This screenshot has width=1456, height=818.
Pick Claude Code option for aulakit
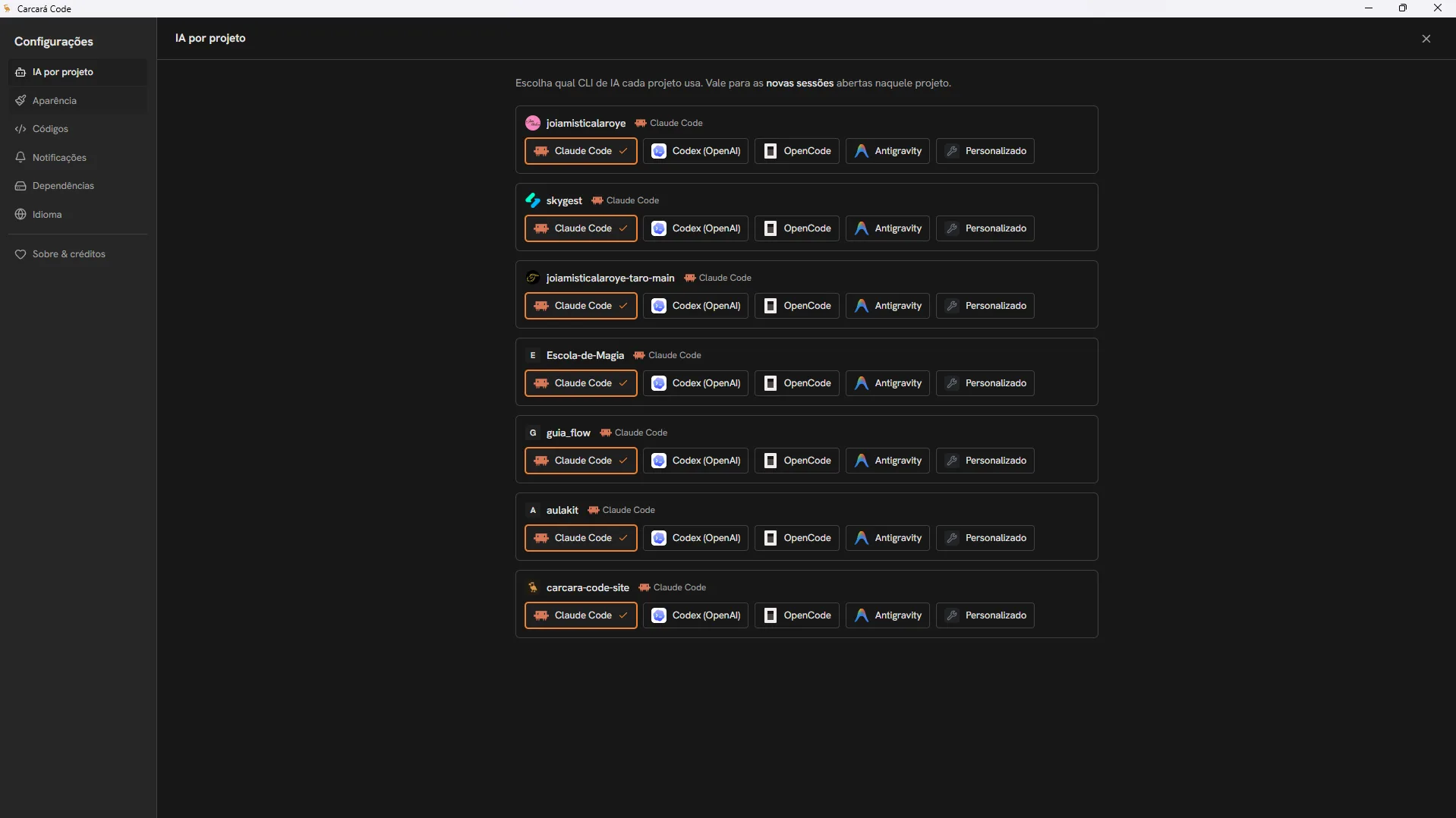tap(581, 538)
